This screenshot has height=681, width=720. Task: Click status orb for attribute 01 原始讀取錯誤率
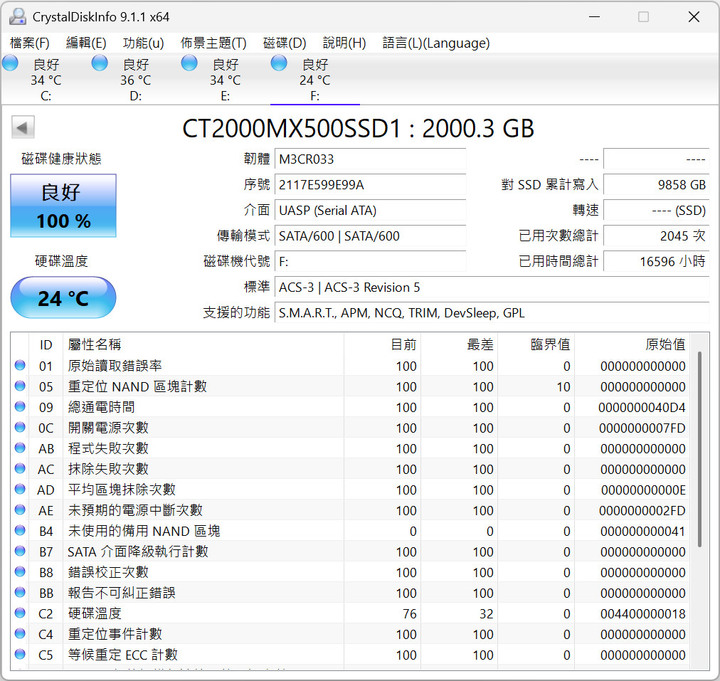[x=20, y=365]
